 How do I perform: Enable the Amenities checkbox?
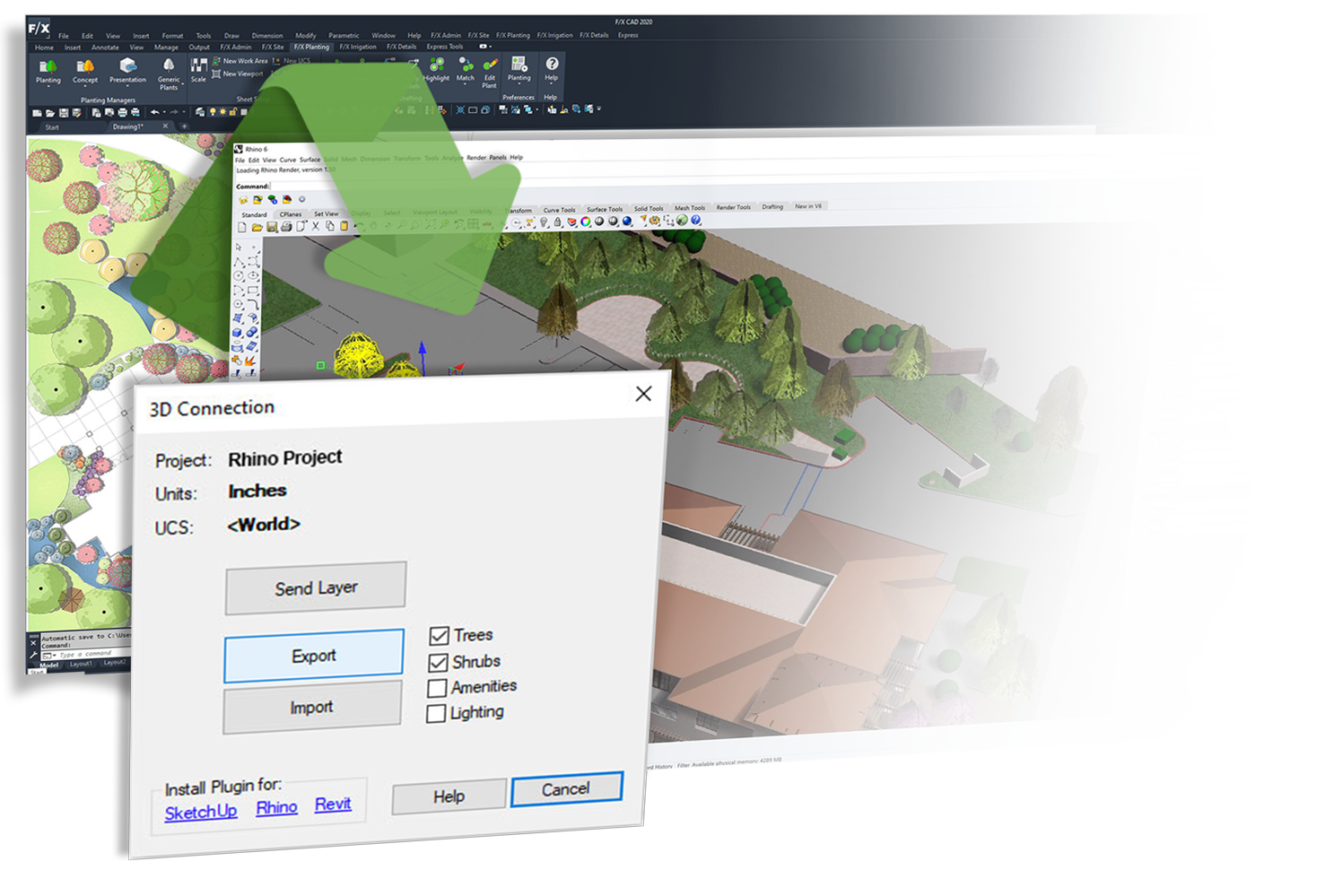[x=437, y=688]
